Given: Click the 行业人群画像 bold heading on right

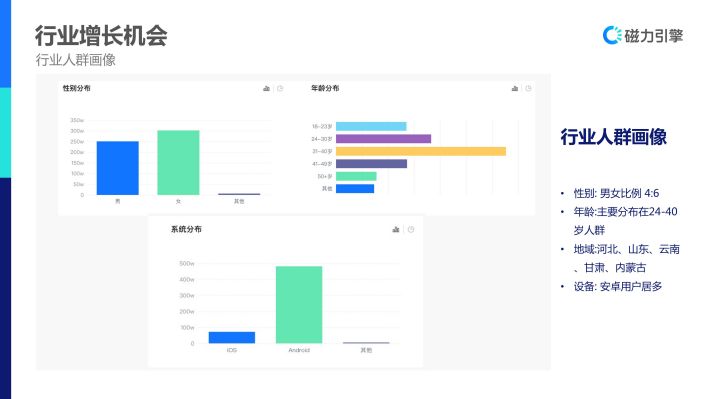Looking at the screenshot, I should 614,137.
